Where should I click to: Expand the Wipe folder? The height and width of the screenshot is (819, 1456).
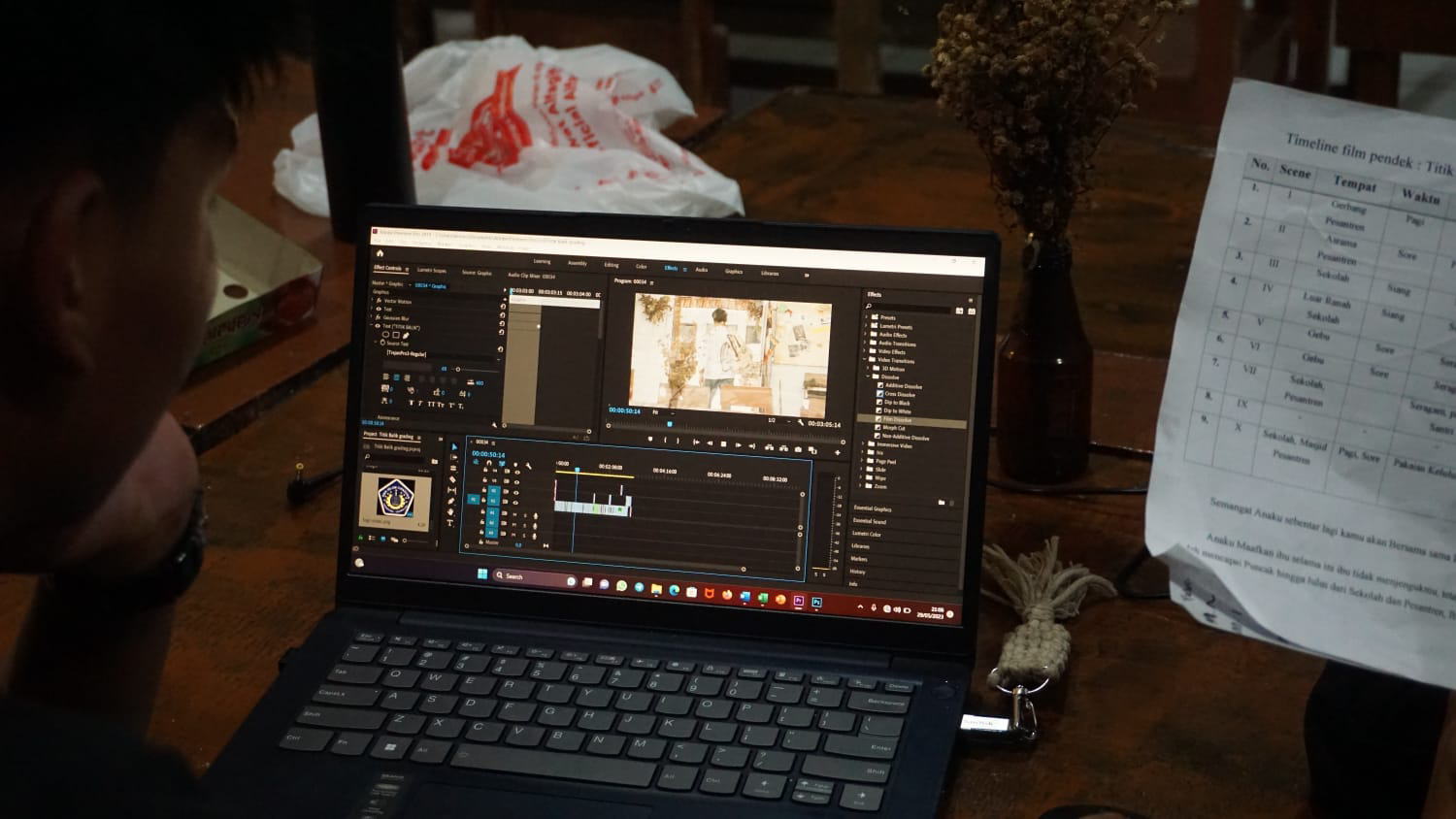point(862,477)
